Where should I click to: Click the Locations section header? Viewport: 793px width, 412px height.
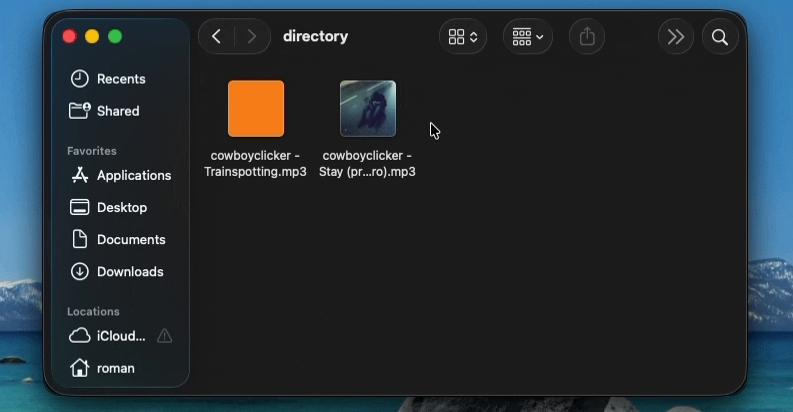93,311
